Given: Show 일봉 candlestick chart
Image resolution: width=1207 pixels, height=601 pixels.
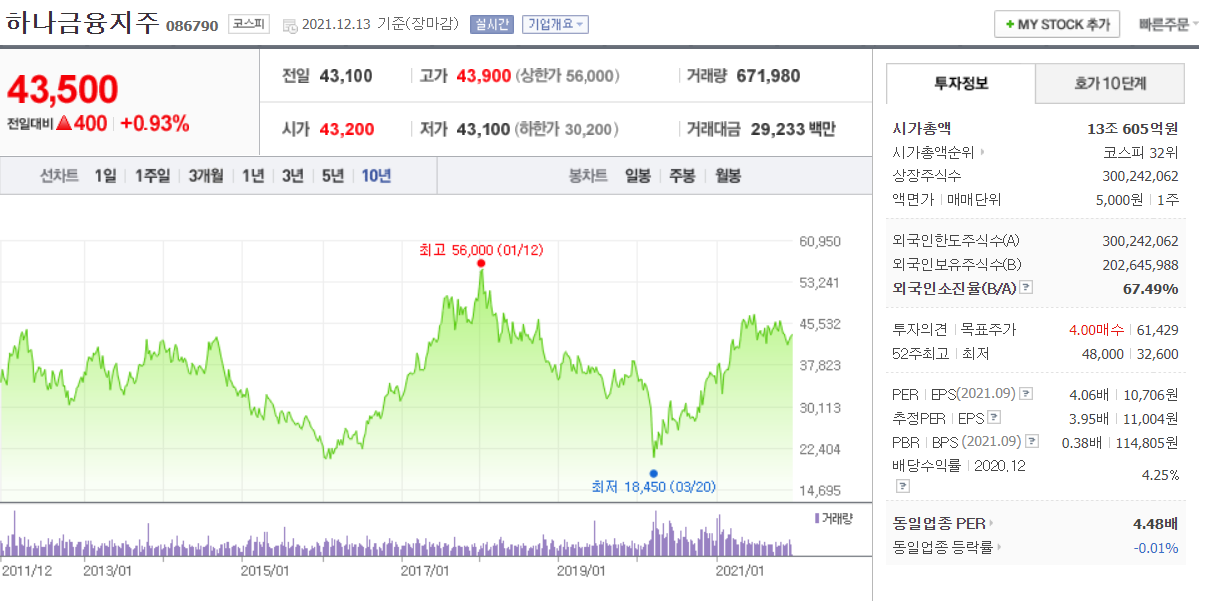Looking at the screenshot, I should point(638,176).
